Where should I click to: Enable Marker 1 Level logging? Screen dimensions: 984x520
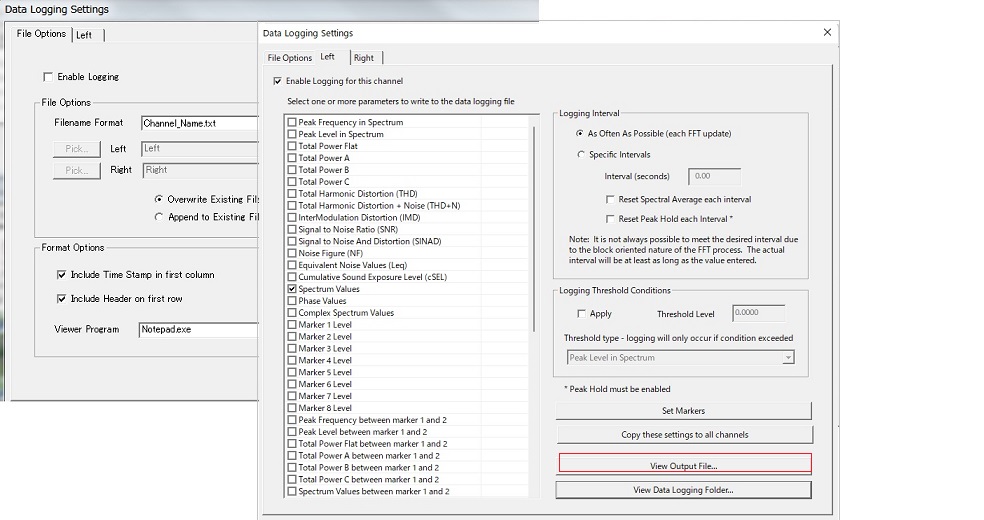pyautogui.click(x=292, y=325)
